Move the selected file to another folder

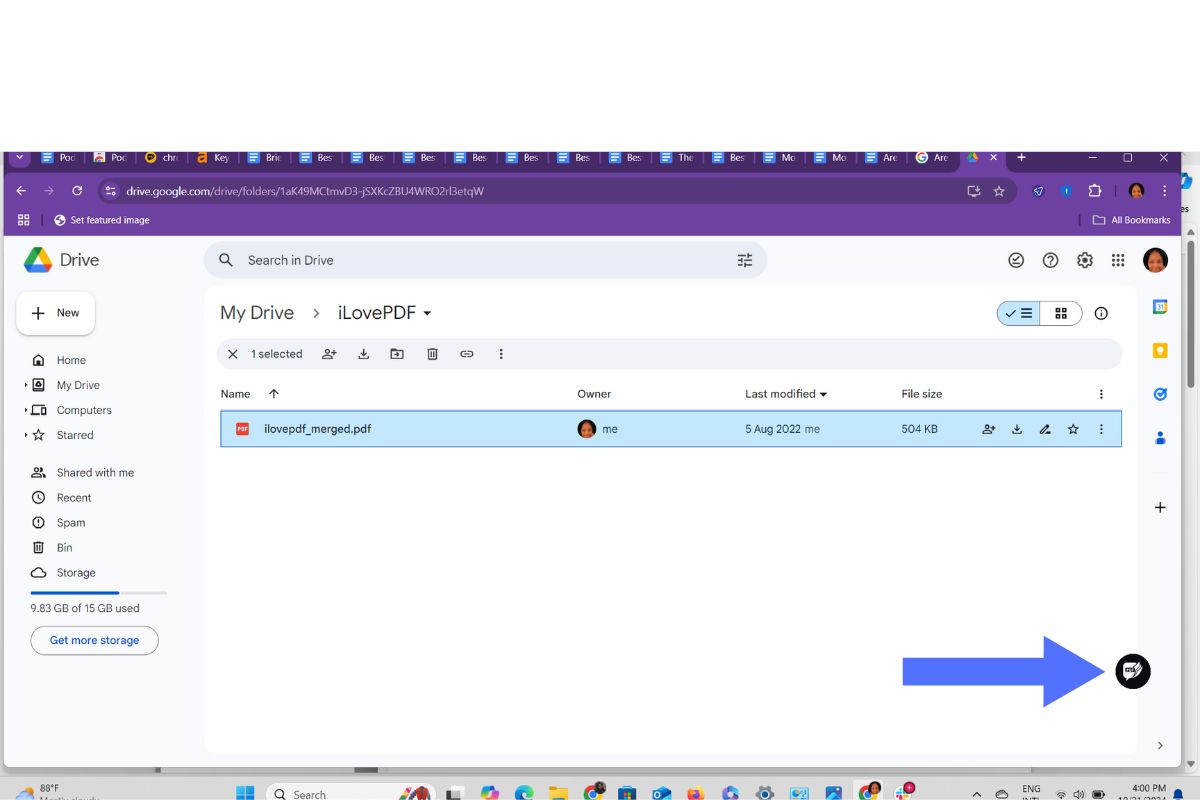pos(397,354)
